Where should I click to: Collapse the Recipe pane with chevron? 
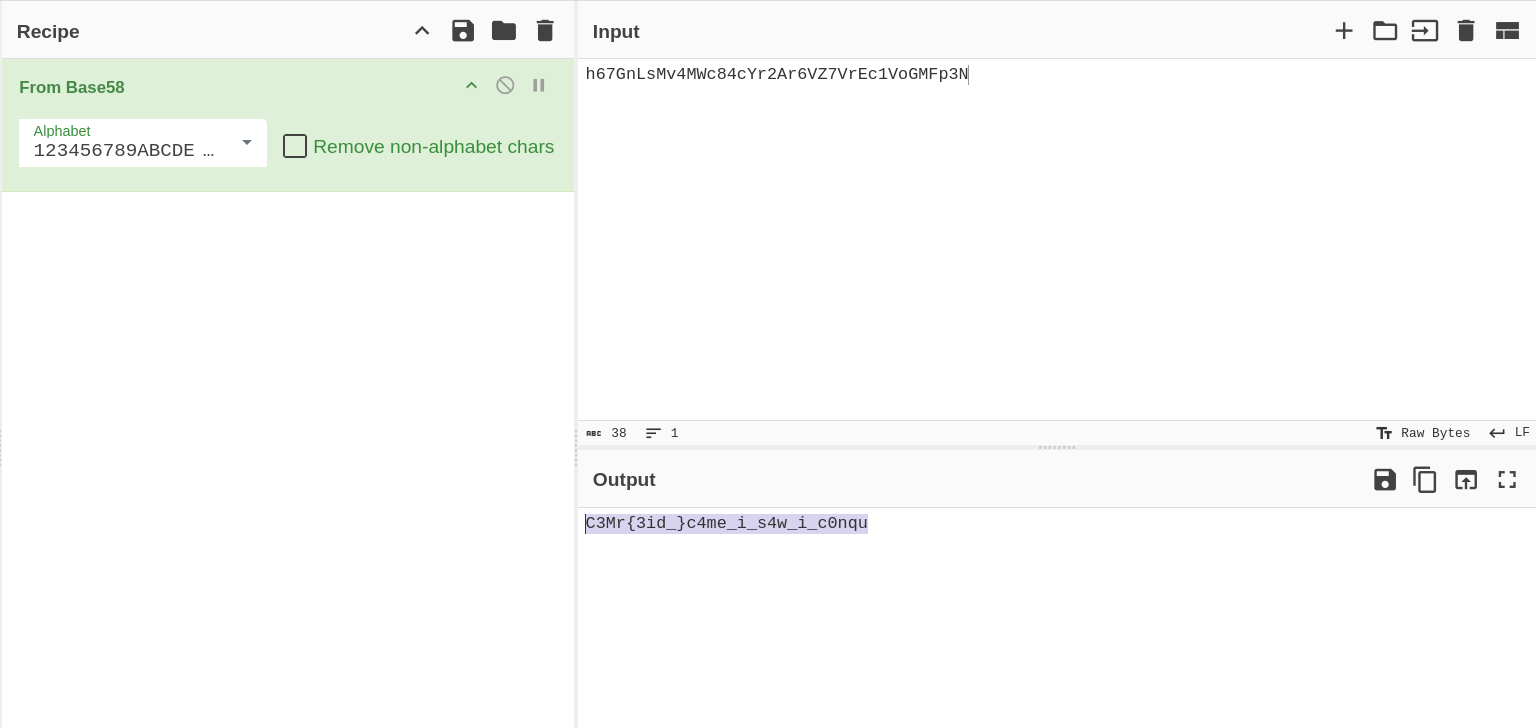coord(422,31)
